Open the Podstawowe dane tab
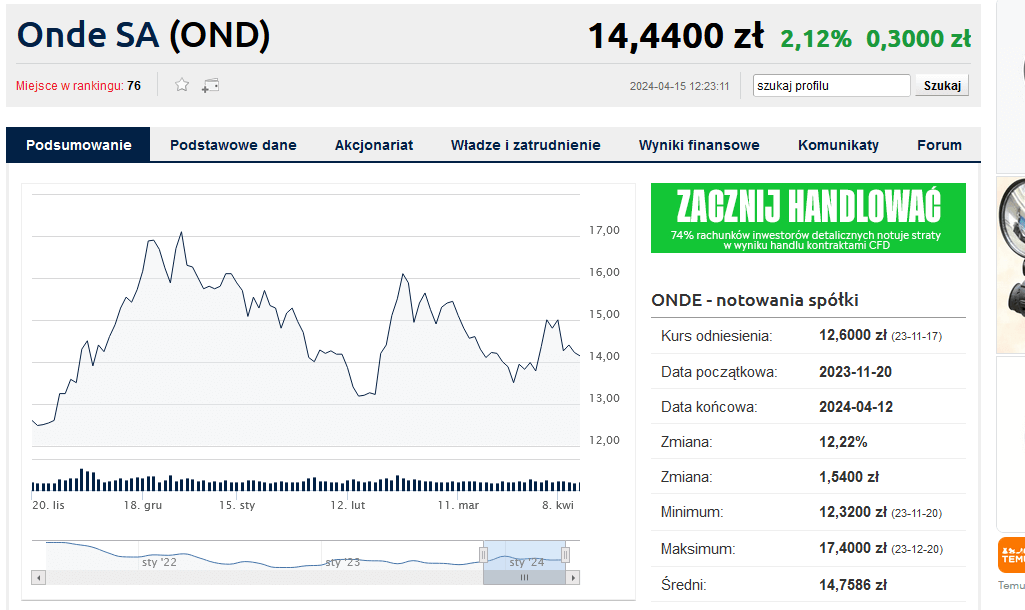 (x=233, y=145)
